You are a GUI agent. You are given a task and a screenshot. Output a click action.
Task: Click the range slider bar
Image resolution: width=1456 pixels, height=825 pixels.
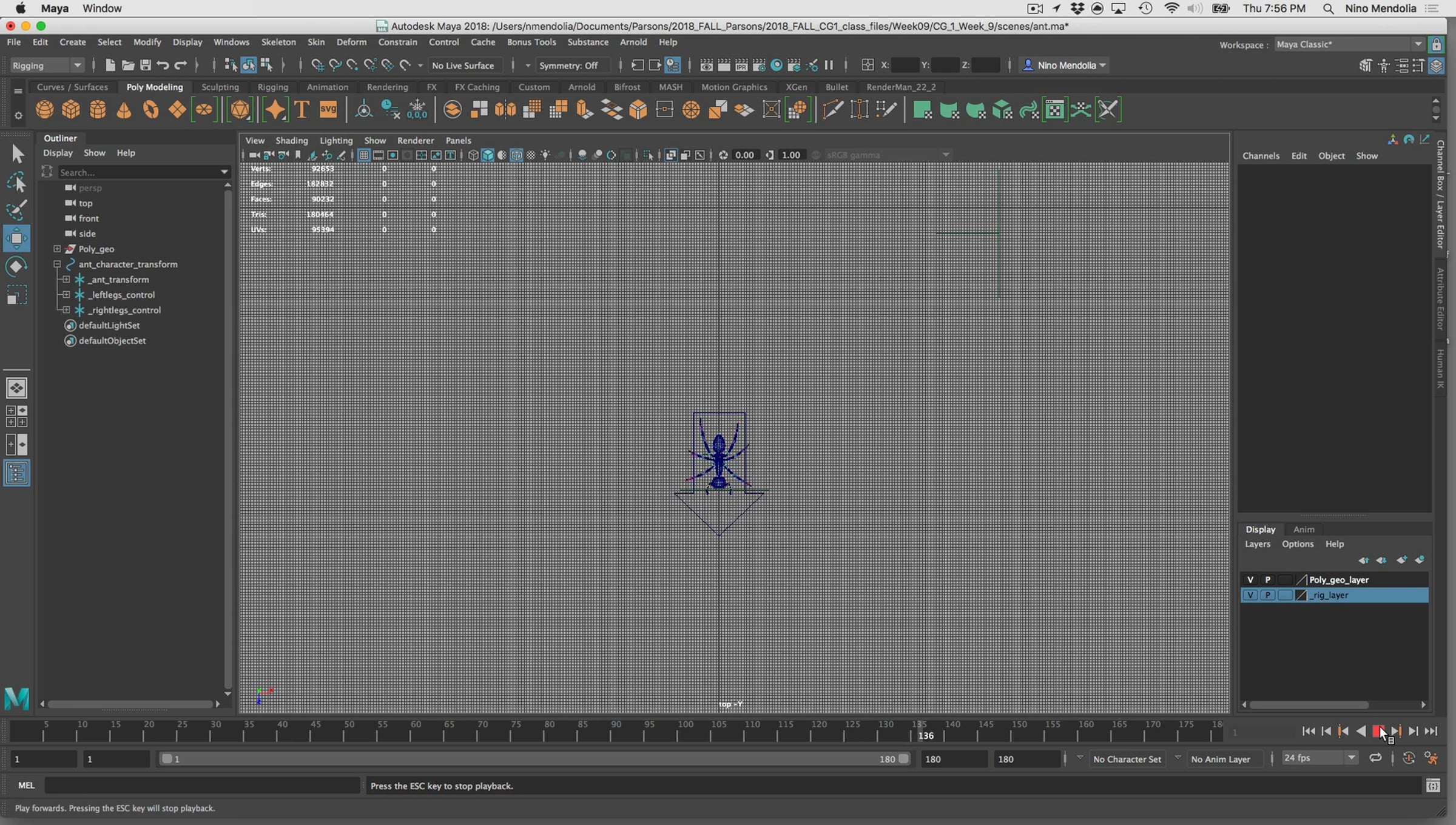tap(534, 759)
